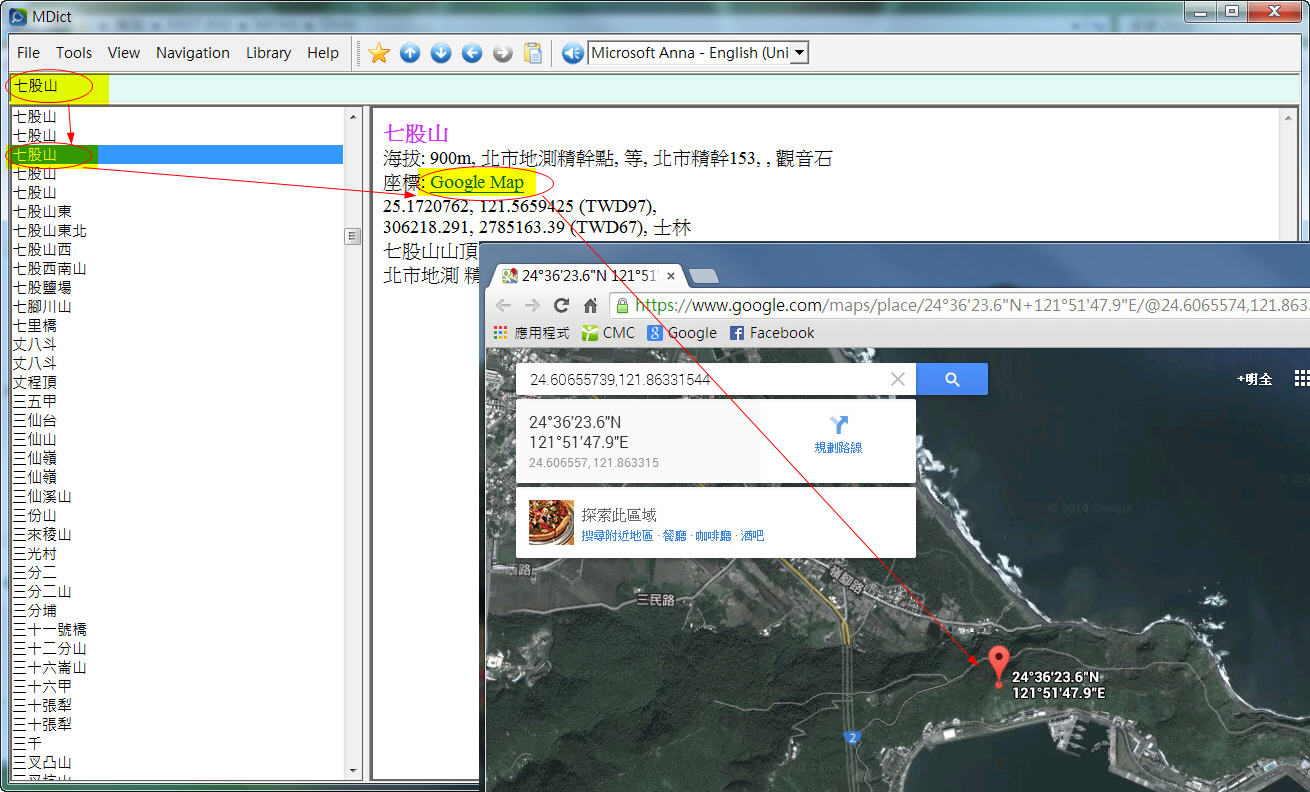This screenshot has height=792, width=1310.
Task: Open the Tools menu
Action: point(74,53)
